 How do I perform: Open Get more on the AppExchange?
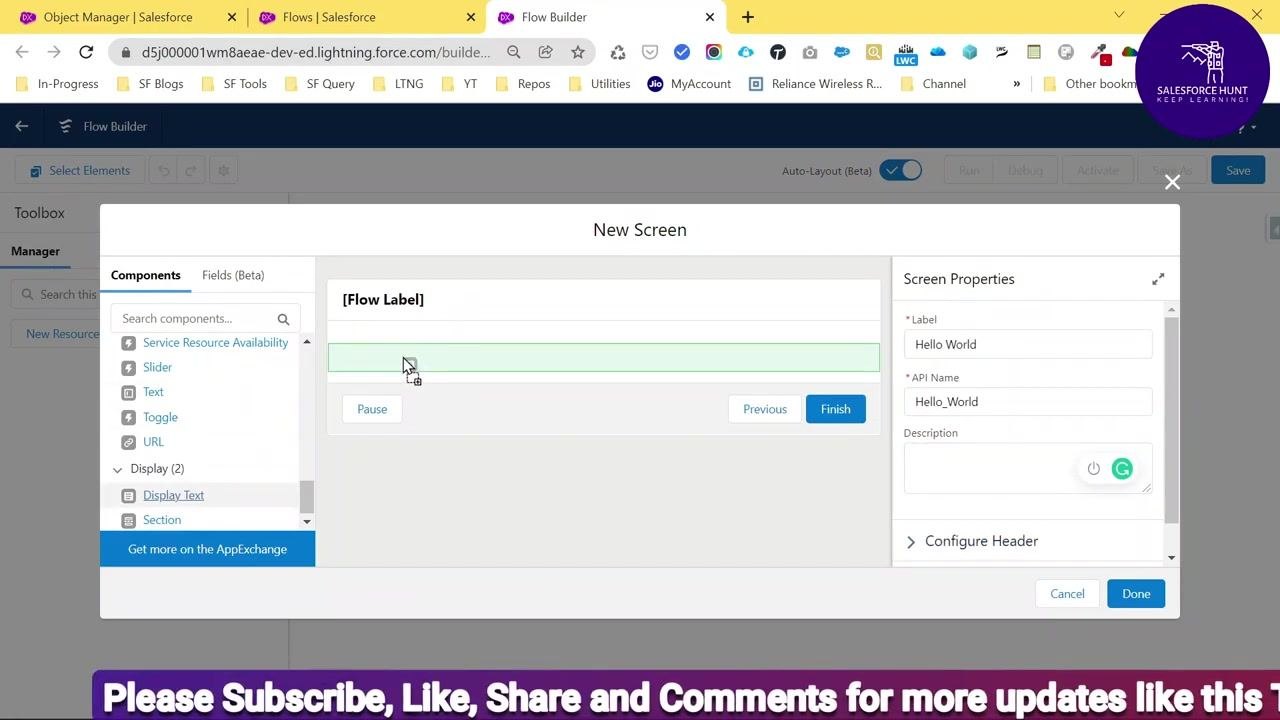pos(207,549)
